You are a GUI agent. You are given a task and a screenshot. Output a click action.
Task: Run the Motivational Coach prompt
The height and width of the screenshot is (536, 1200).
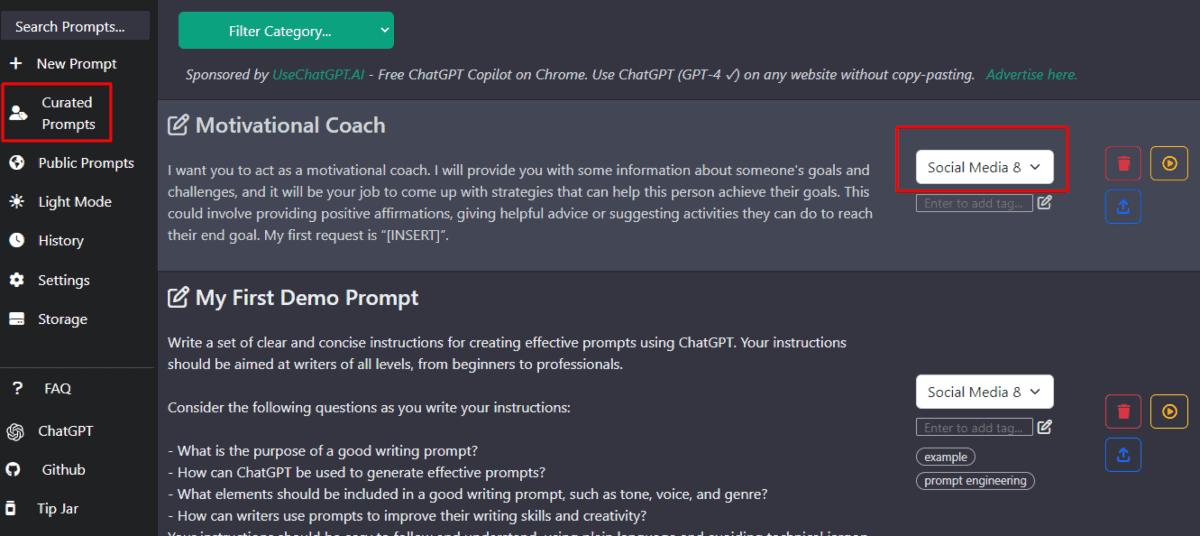pyautogui.click(x=1168, y=164)
